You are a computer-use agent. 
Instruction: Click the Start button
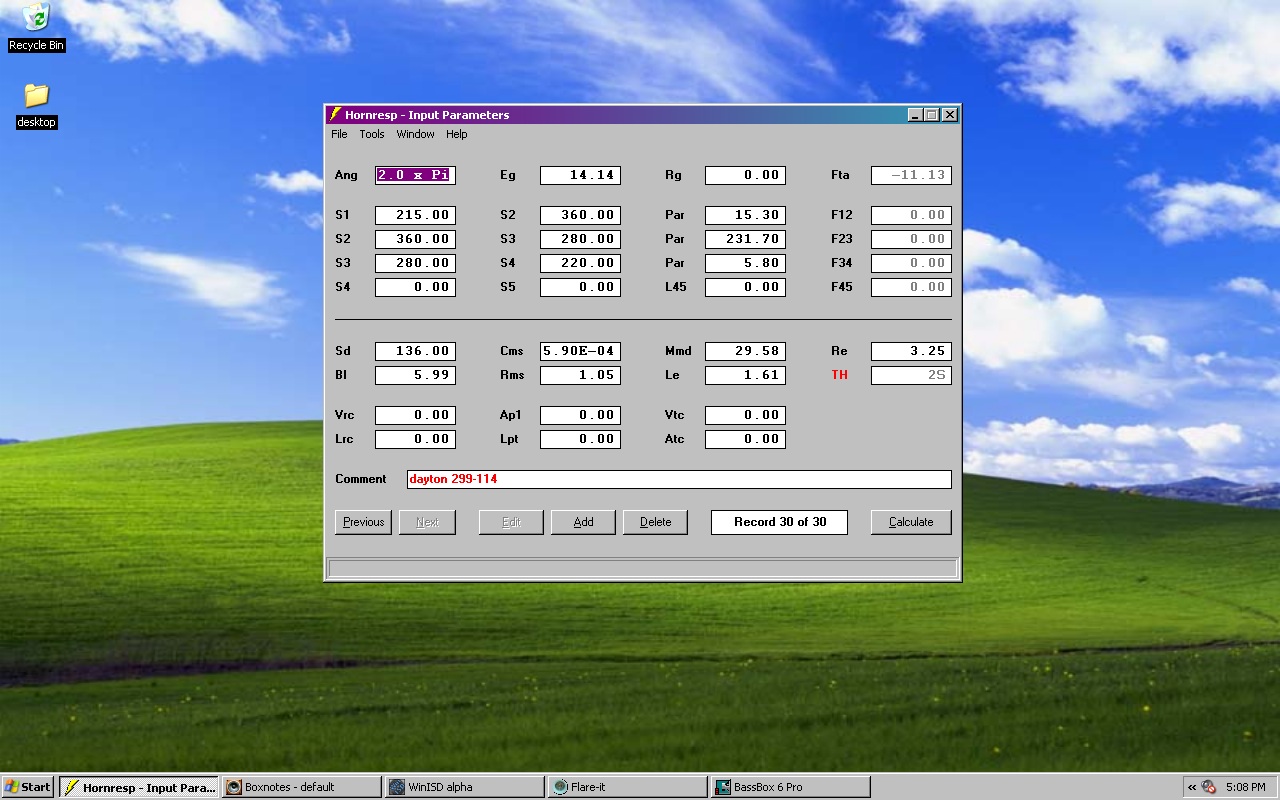pyautogui.click(x=28, y=787)
